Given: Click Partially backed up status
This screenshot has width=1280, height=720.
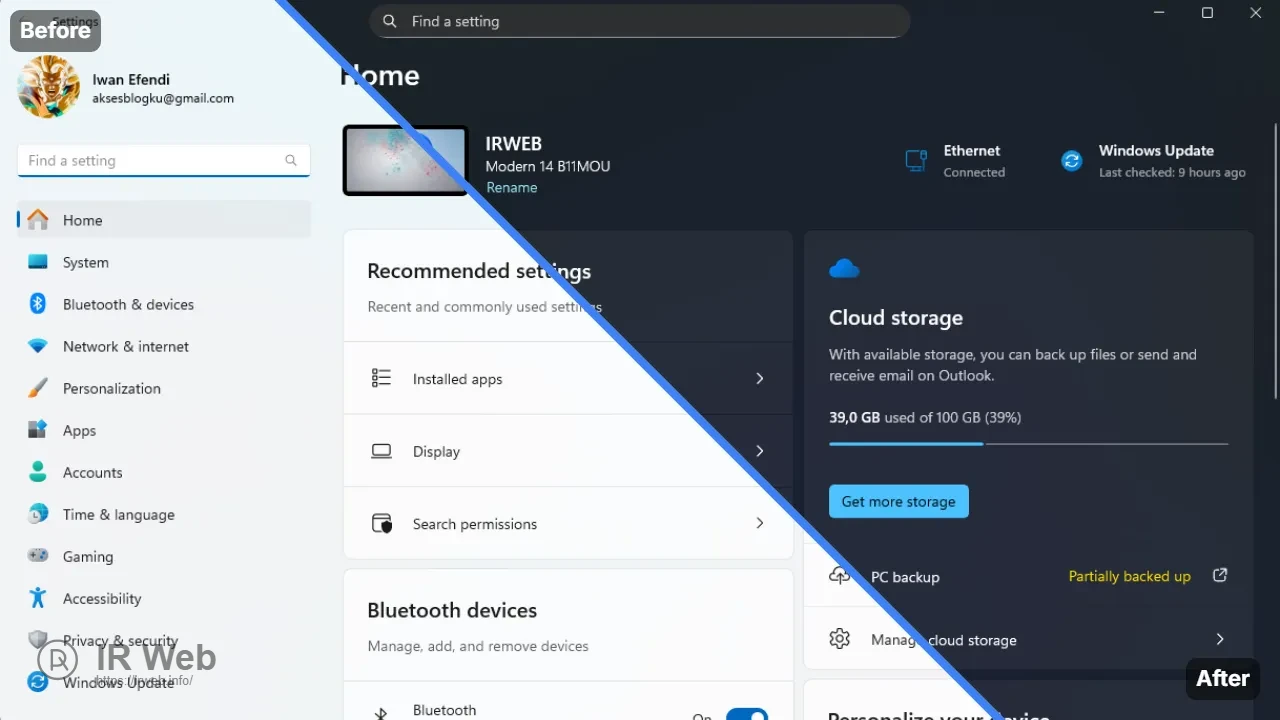Looking at the screenshot, I should 1130,576.
